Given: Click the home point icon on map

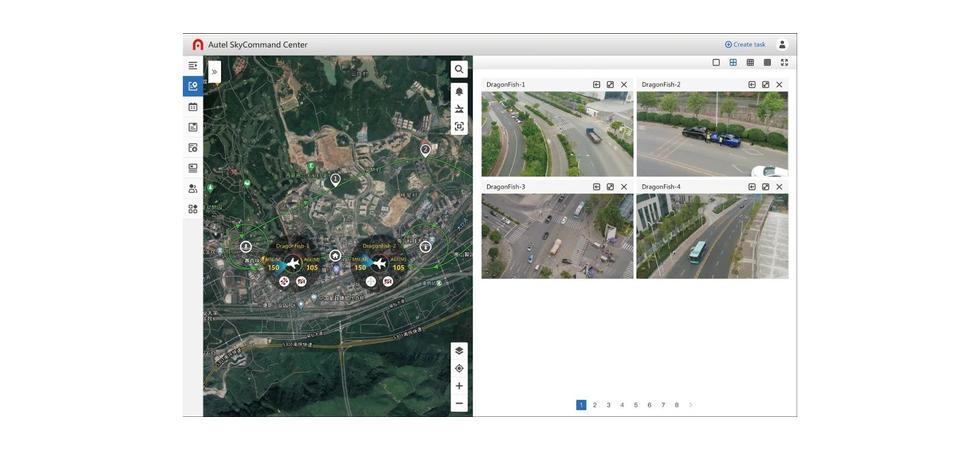Looking at the screenshot, I should (x=336, y=255).
